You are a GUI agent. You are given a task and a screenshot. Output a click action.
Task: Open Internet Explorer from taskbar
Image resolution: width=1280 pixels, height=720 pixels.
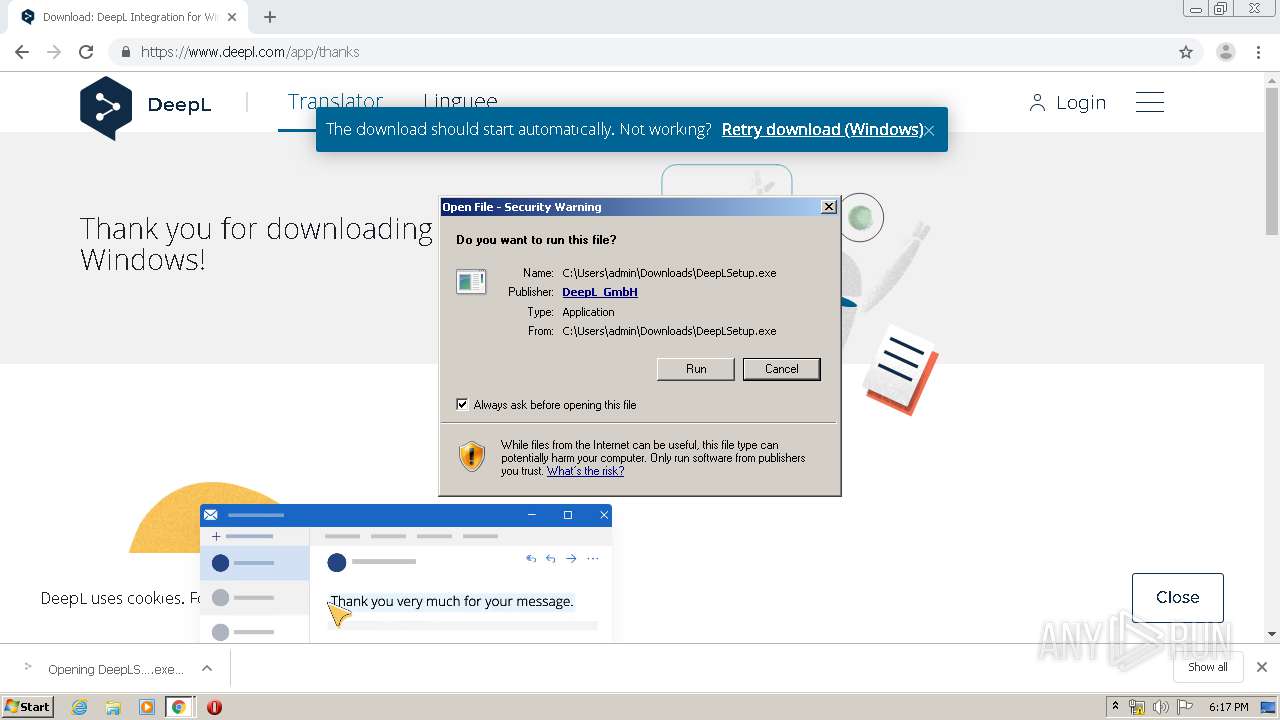(79, 707)
